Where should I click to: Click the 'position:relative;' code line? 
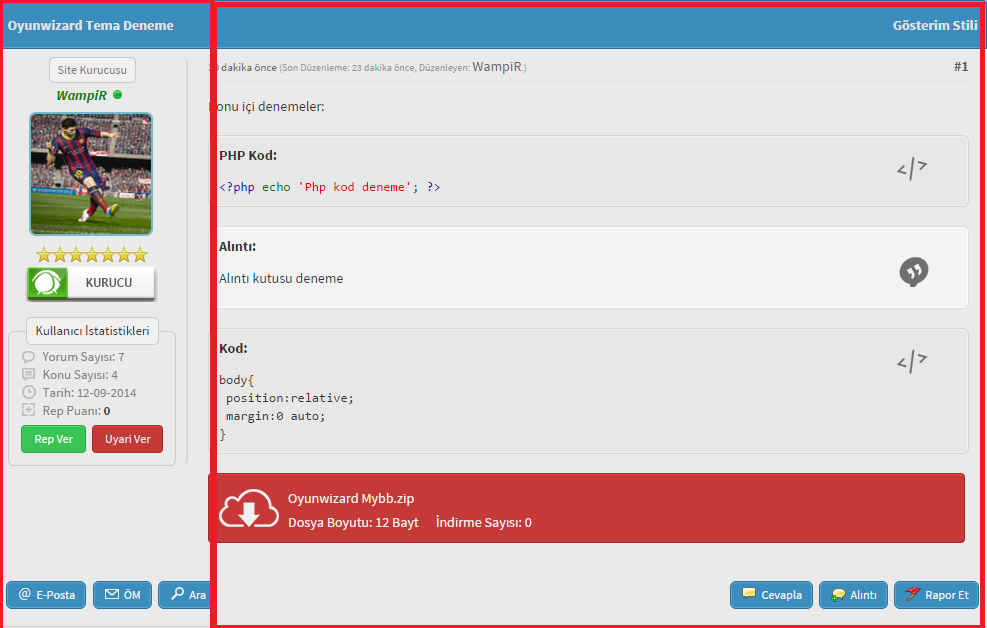pos(290,398)
